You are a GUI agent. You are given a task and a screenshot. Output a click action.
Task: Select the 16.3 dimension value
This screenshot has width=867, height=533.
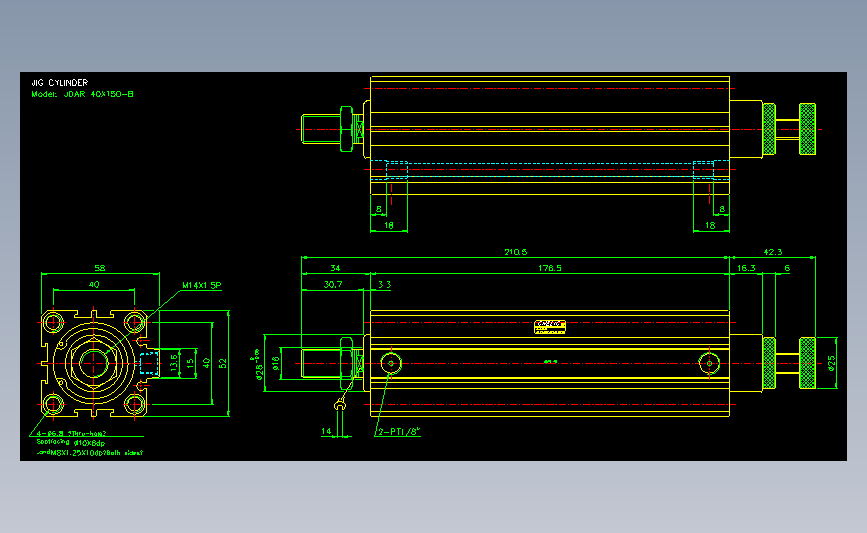click(746, 268)
